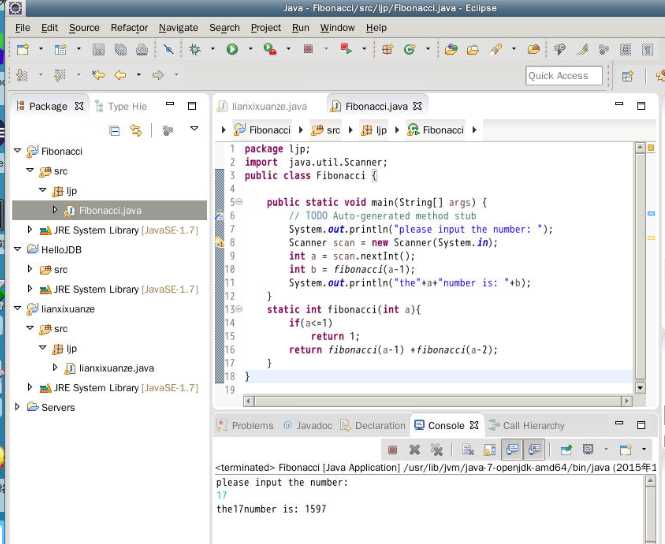The width and height of the screenshot is (665, 544).
Task: Click the green Run button
Action: click(232, 49)
